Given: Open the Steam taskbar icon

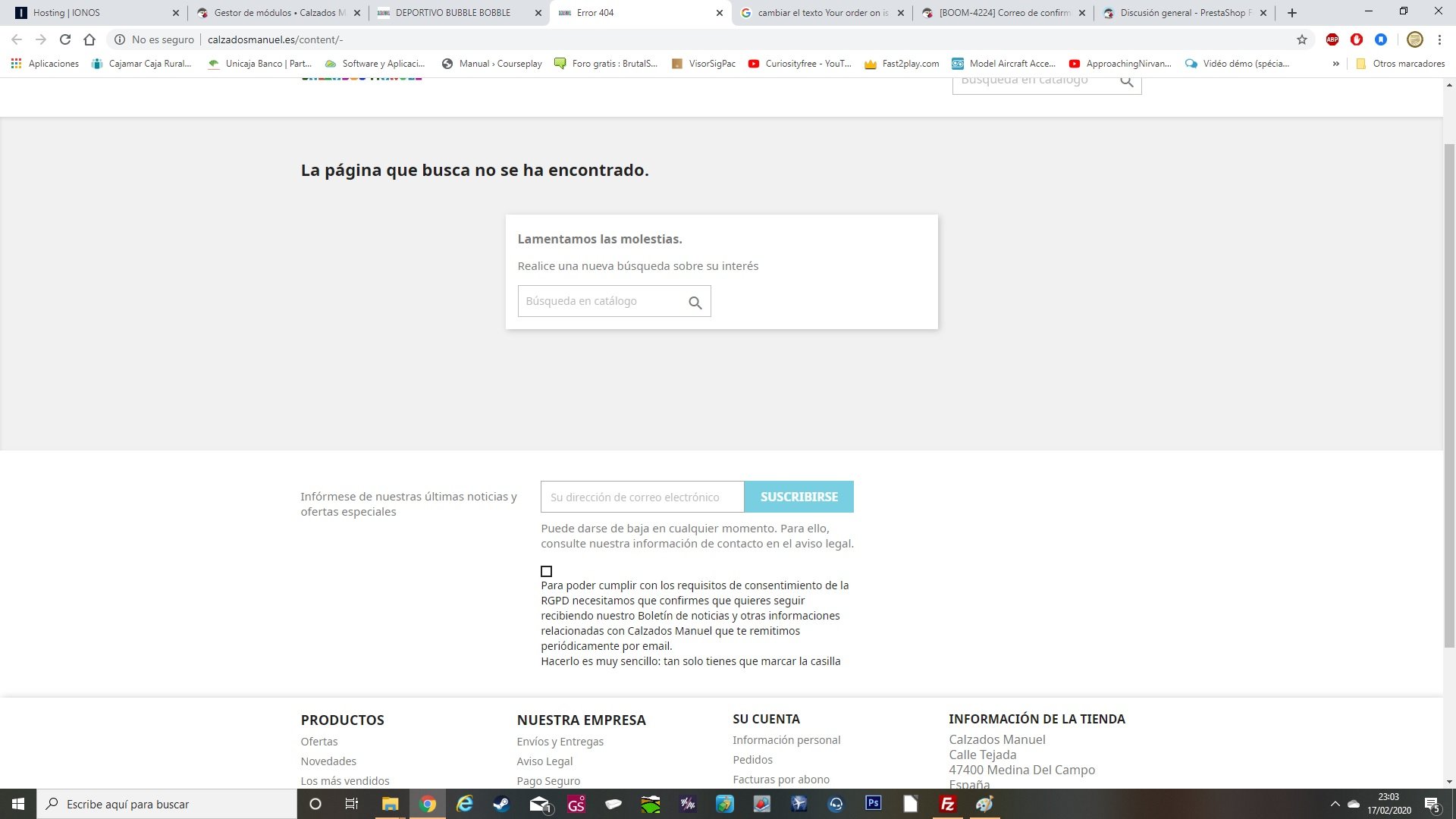Looking at the screenshot, I should click(501, 804).
